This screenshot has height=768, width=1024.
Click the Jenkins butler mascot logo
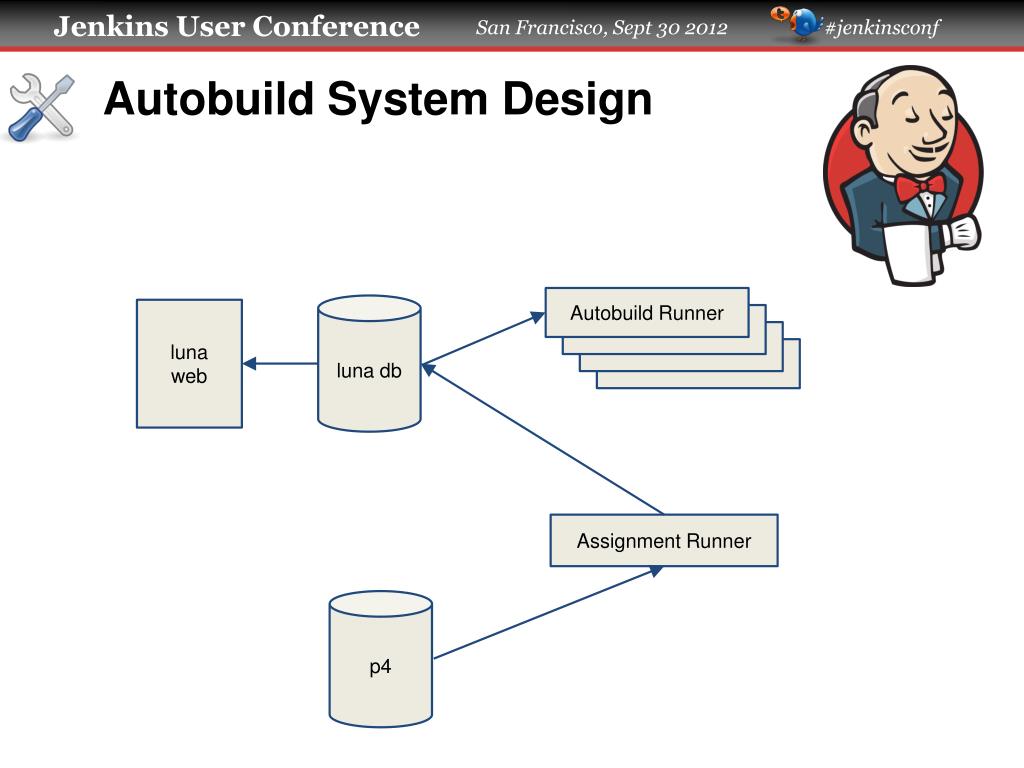click(903, 175)
